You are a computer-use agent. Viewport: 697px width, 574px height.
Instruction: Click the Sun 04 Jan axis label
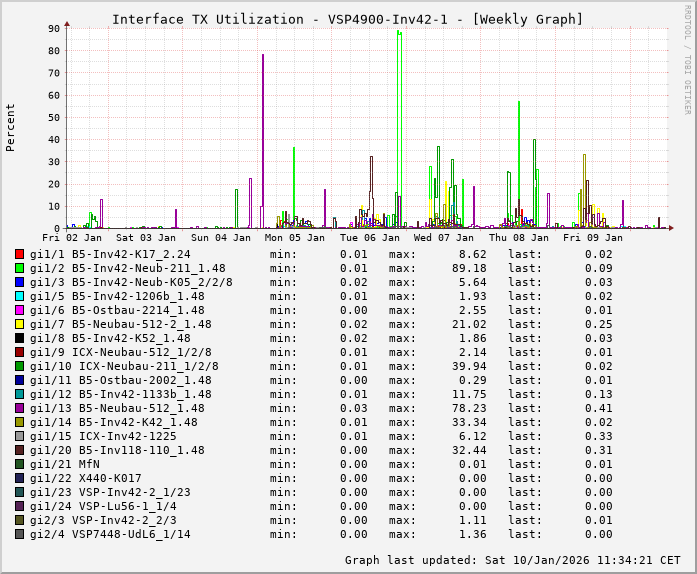(220, 238)
